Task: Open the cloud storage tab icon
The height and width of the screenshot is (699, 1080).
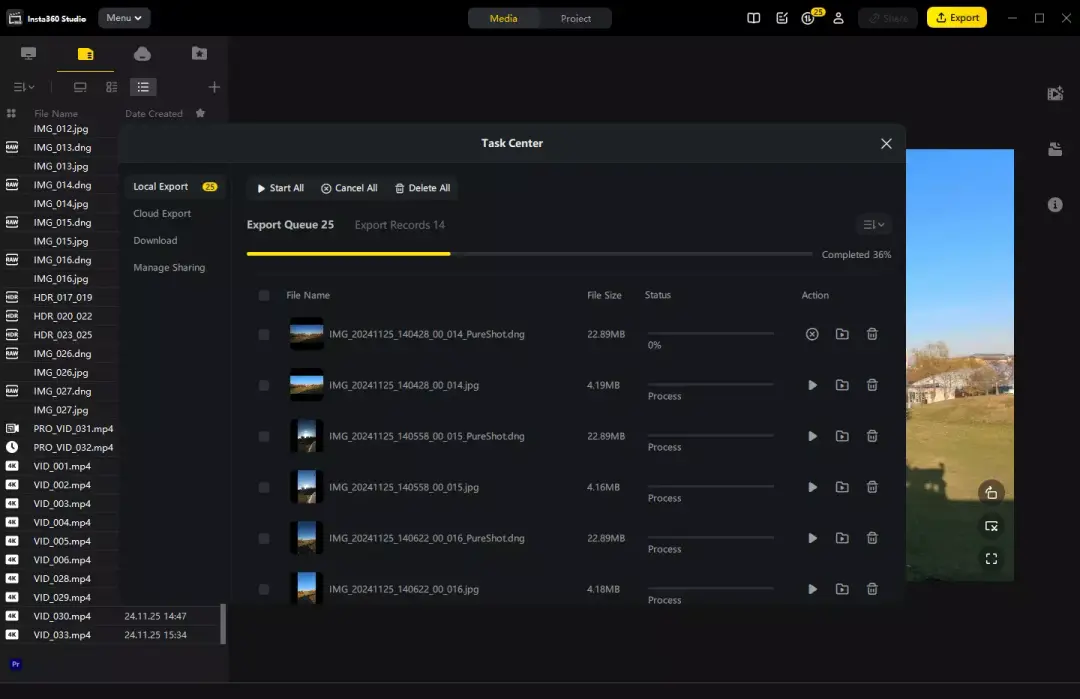Action: point(142,54)
